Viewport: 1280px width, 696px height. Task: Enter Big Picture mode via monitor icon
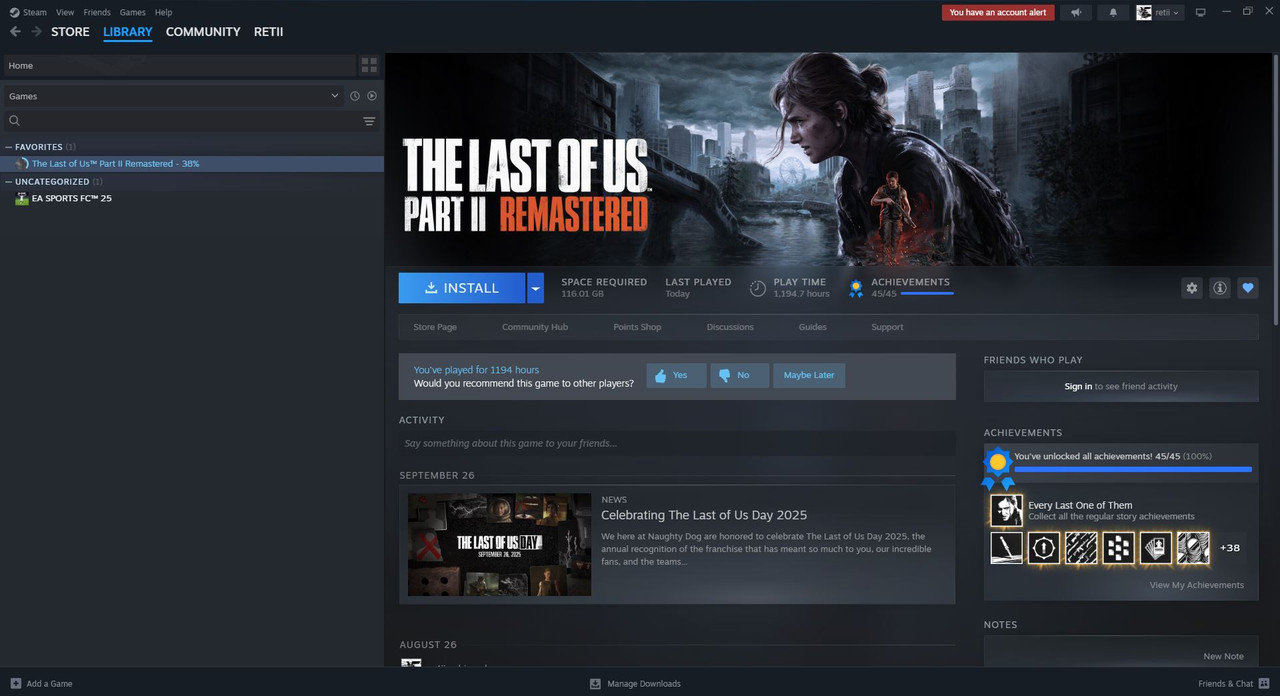click(x=1201, y=12)
